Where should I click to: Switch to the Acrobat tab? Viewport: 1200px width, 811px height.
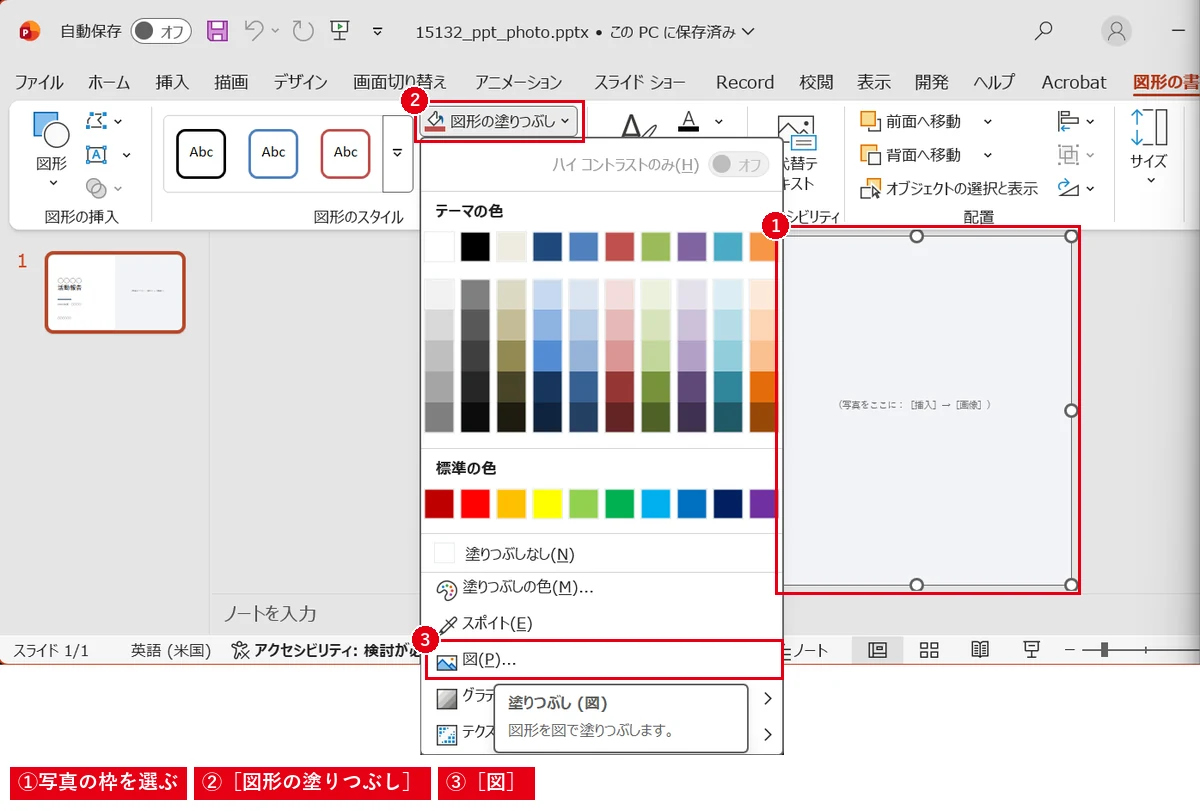(1074, 82)
